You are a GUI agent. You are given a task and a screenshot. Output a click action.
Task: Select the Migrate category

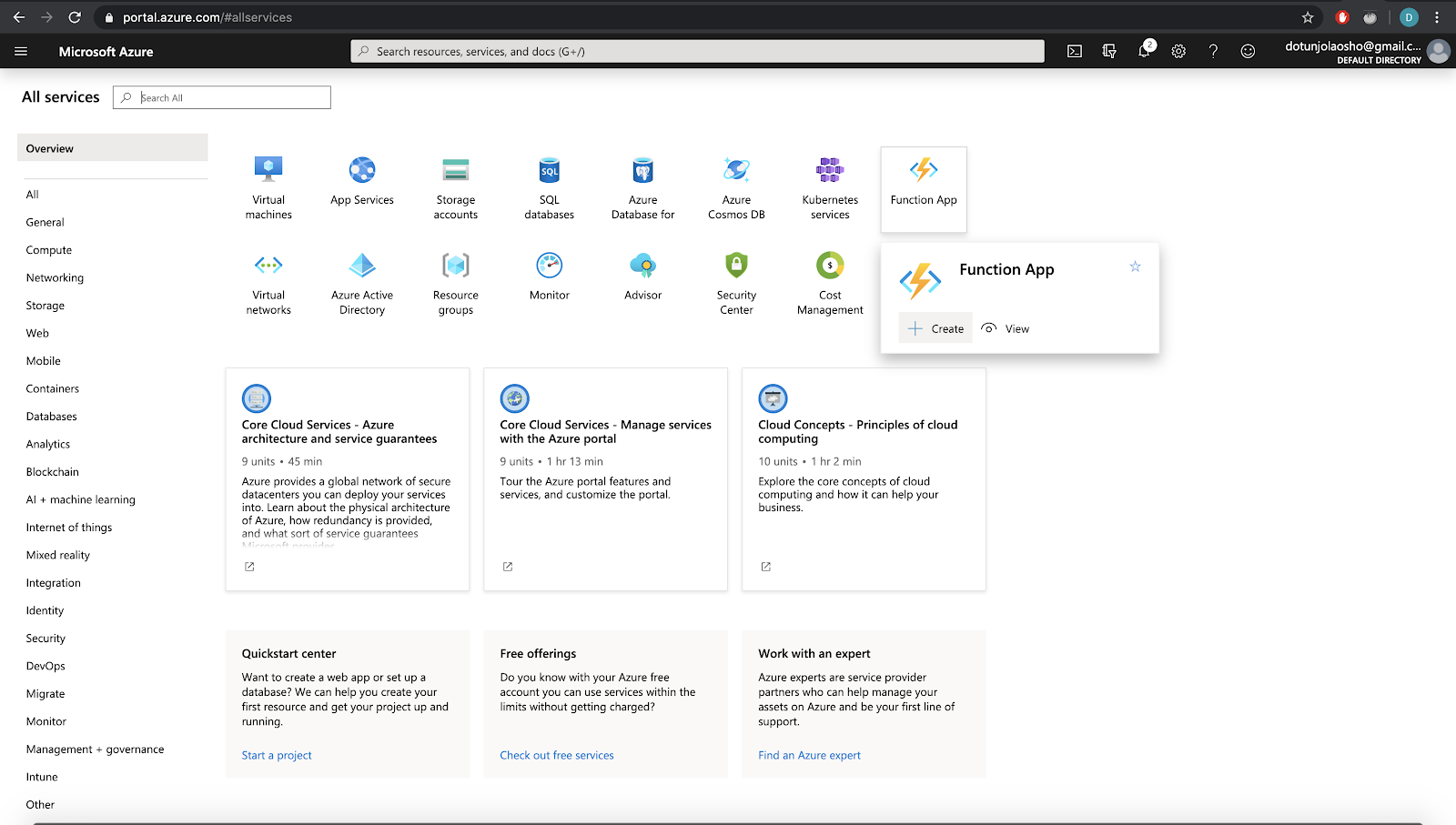[x=45, y=694]
